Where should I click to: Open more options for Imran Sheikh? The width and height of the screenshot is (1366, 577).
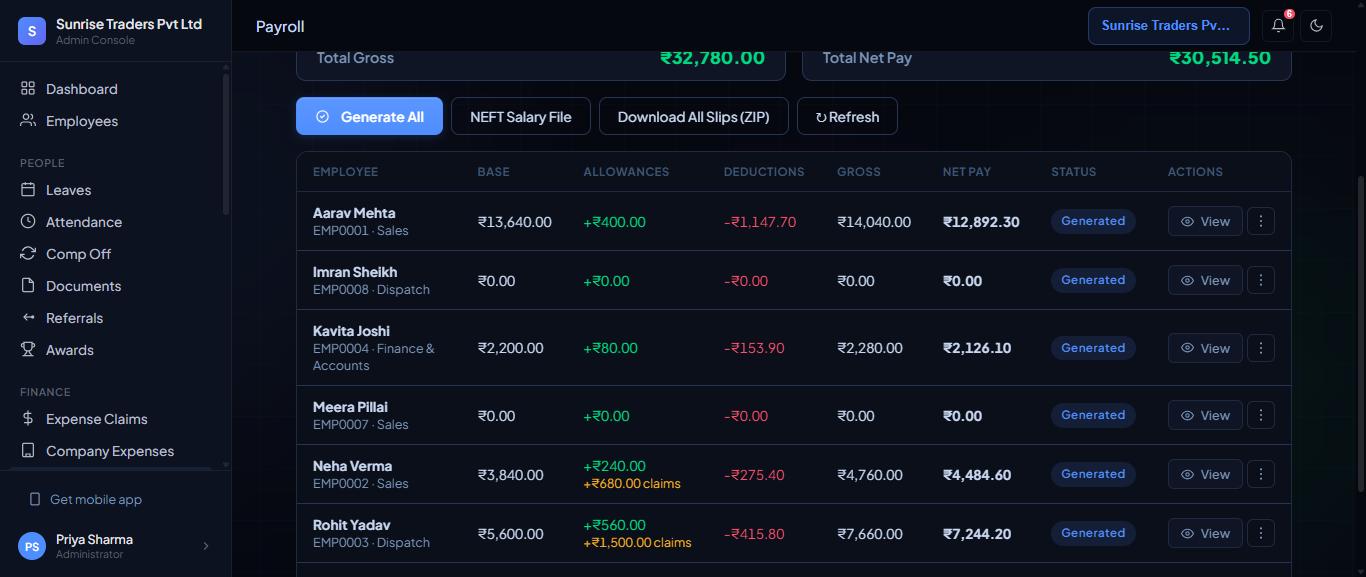tap(1261, 280)
